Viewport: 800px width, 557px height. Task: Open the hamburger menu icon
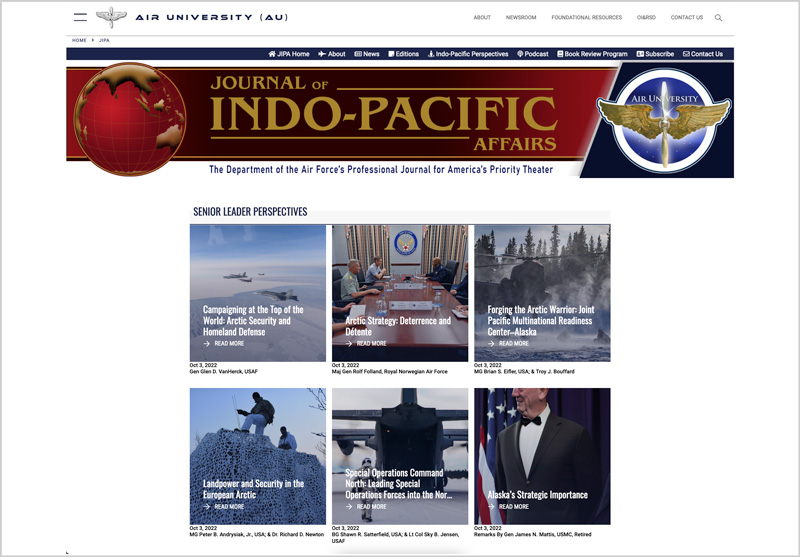(80, 17)
